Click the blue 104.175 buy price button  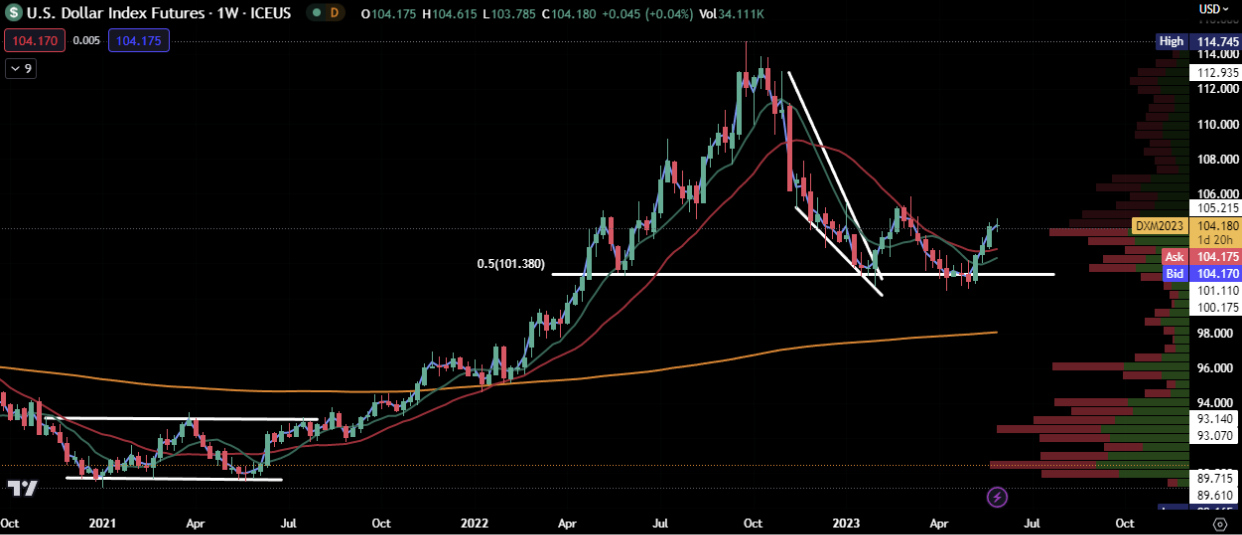pos(139,41)
